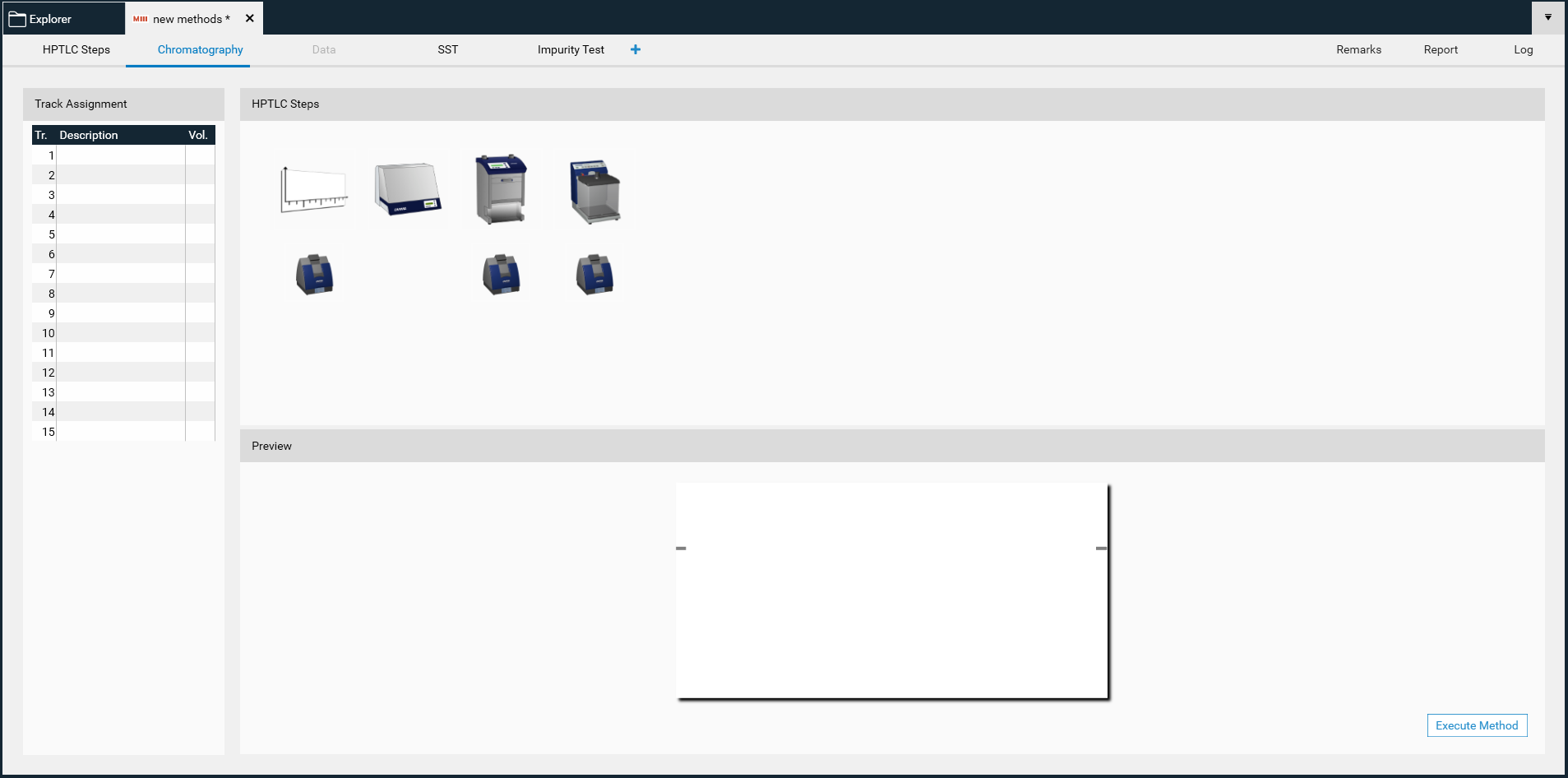The height and width of the screenshot is (778, 1568).
Task: Select the HPTLC plate icon
Action: pyautogui.click(x=313, y=188)
